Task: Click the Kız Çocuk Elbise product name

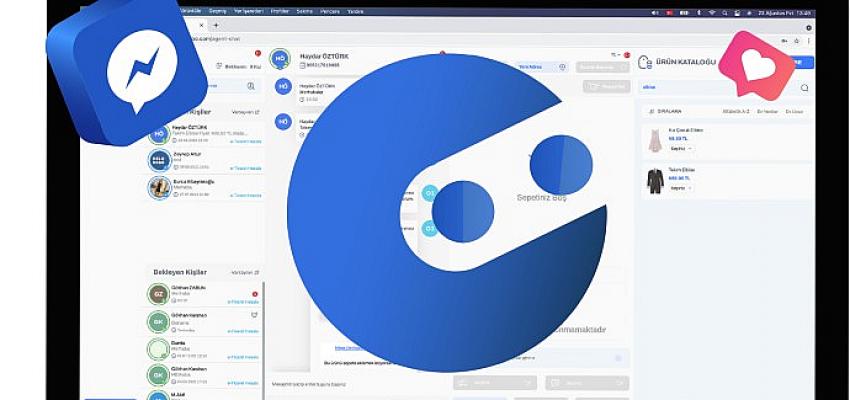Action: click(x=686, y=131)
